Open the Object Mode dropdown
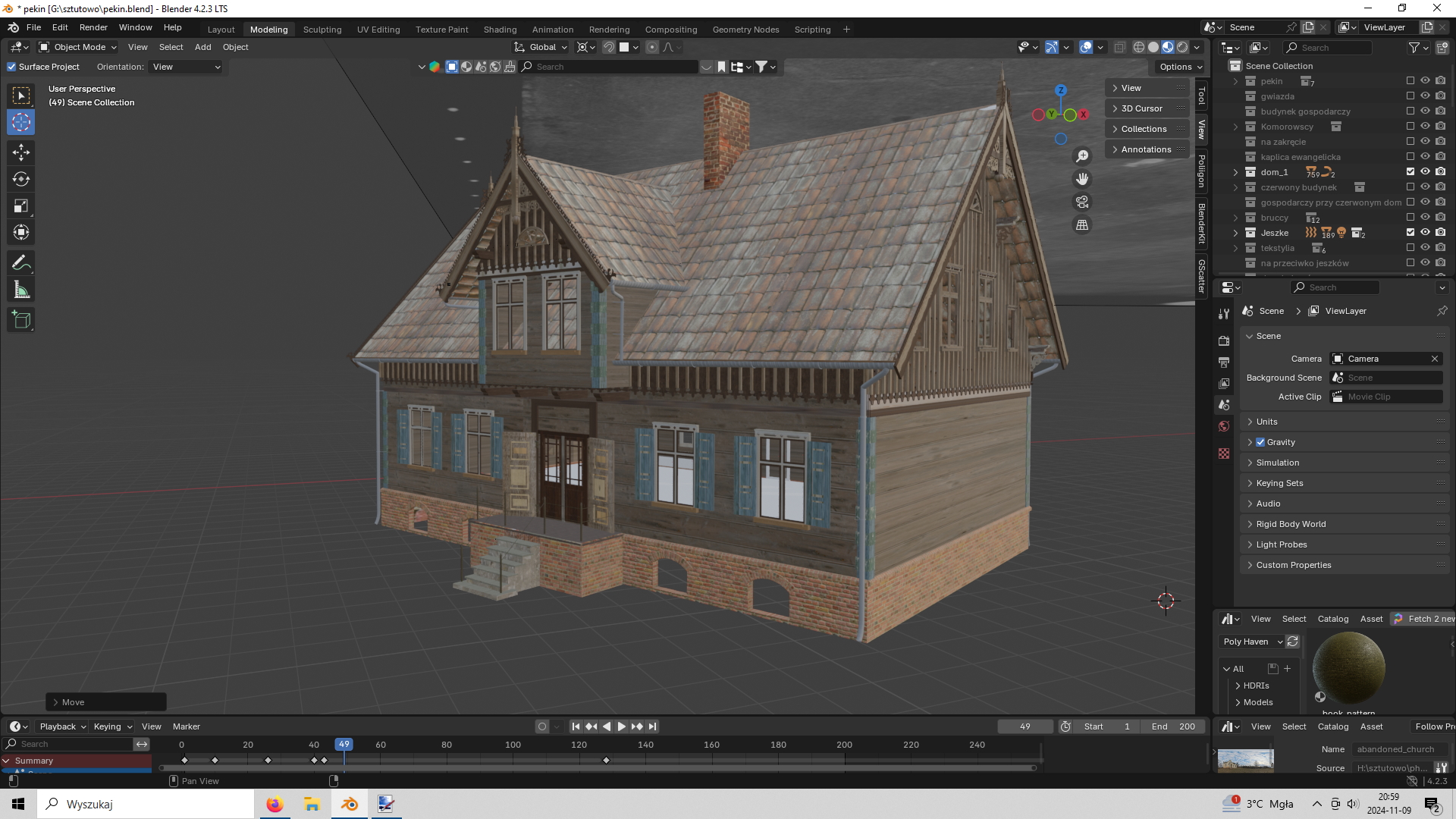 77,47
